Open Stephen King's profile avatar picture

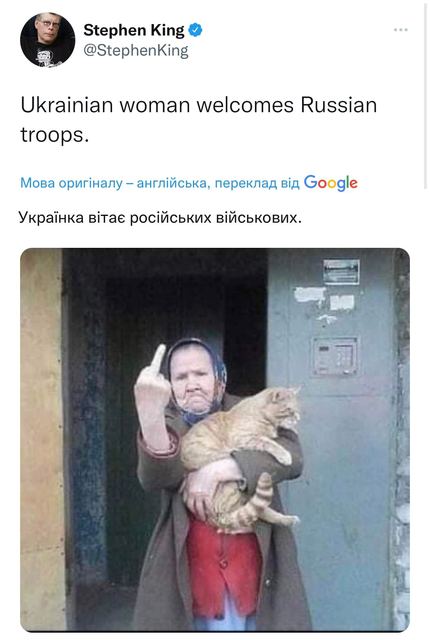coord(48,40)
